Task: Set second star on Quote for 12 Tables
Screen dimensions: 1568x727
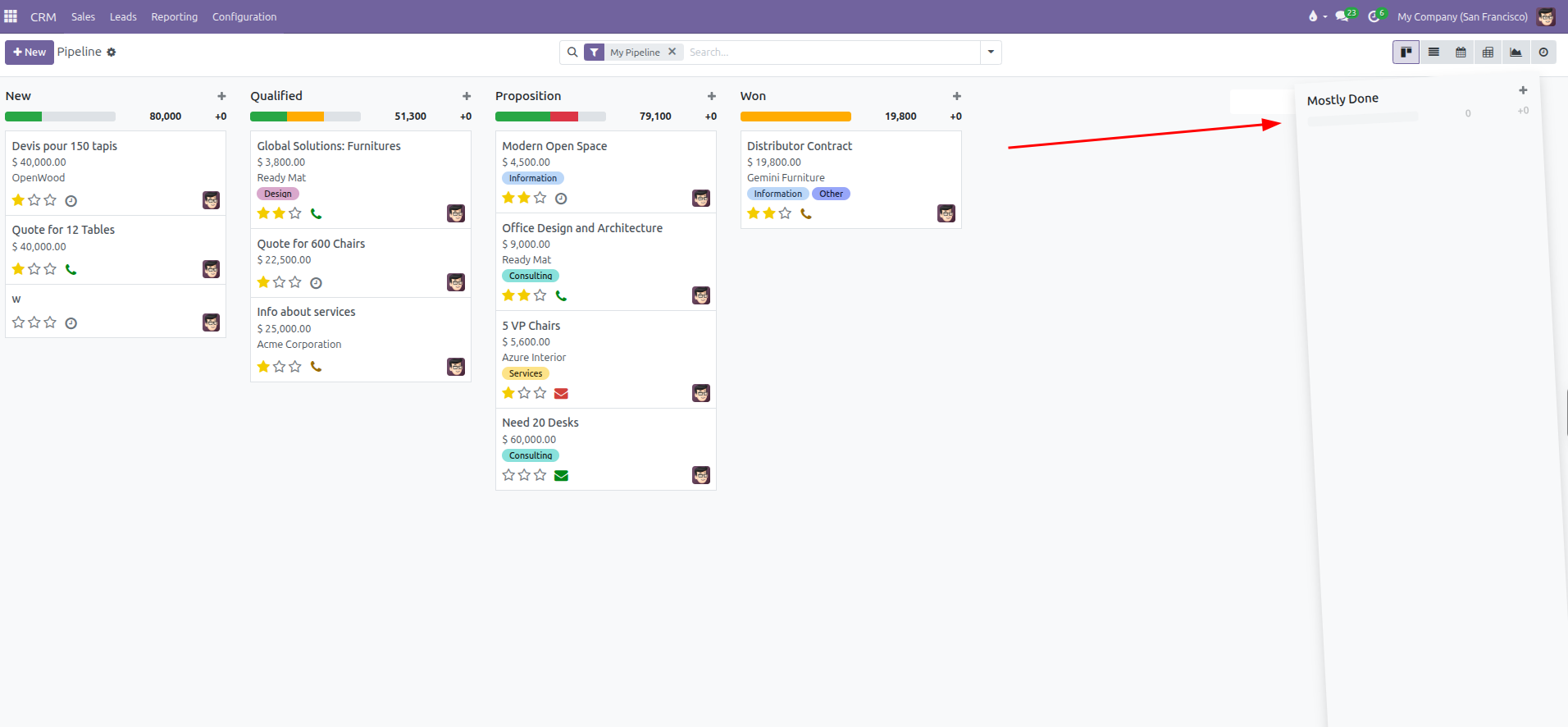Action: [34, 269]
